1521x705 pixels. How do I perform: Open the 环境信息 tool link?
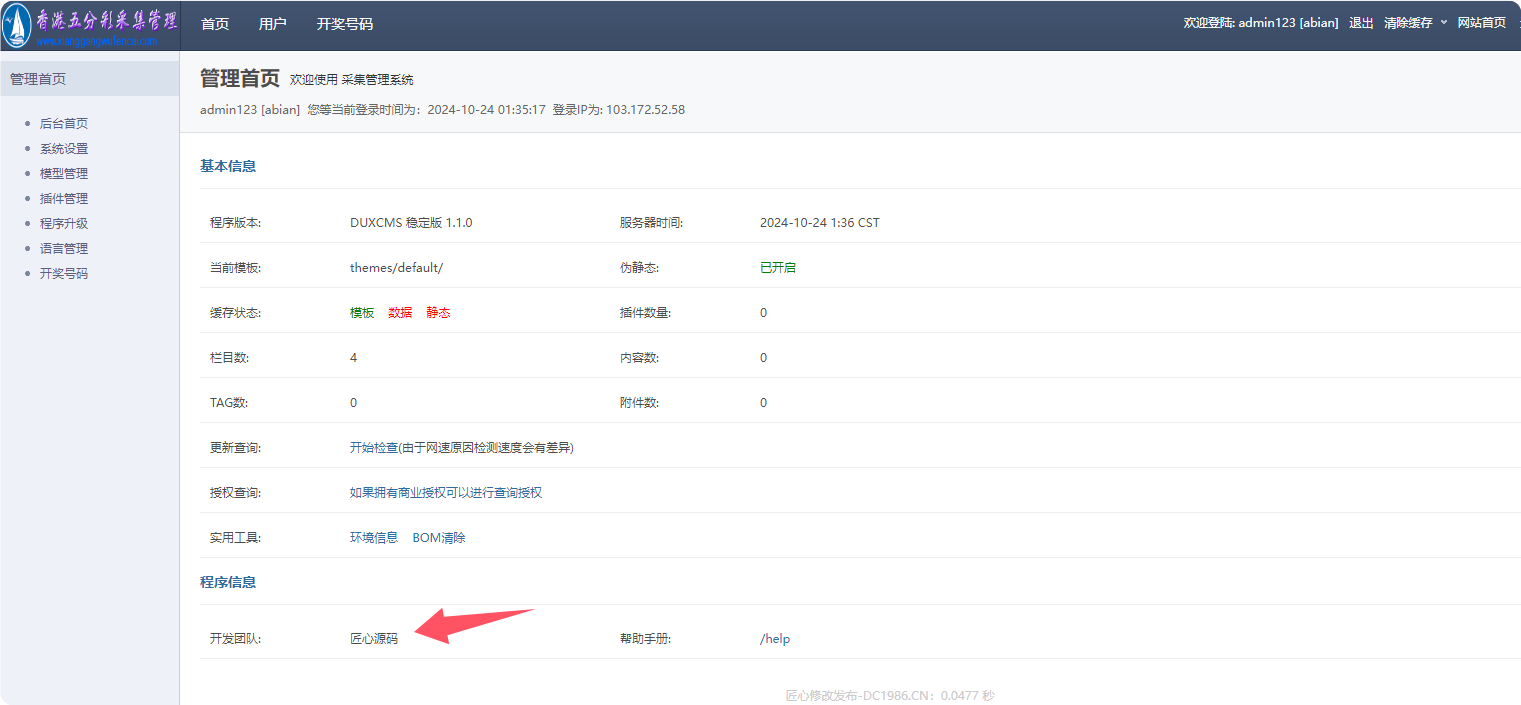point(374,538)
